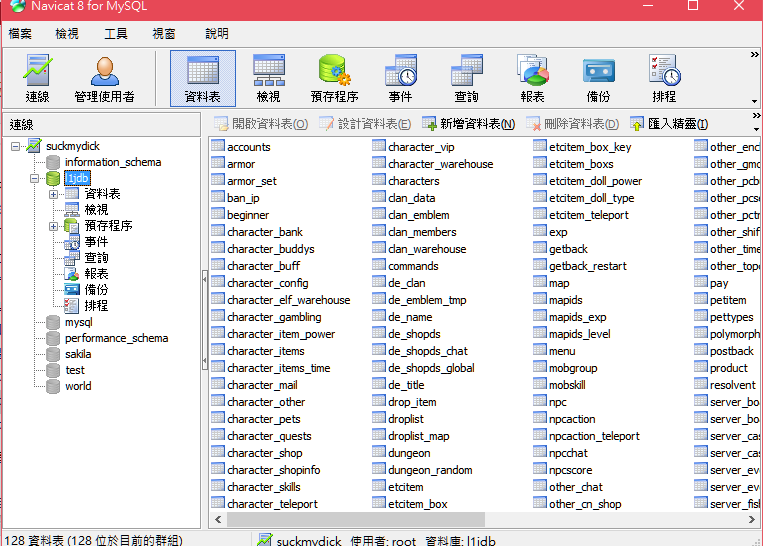Select information_schema database in tree

coord(113,162)
